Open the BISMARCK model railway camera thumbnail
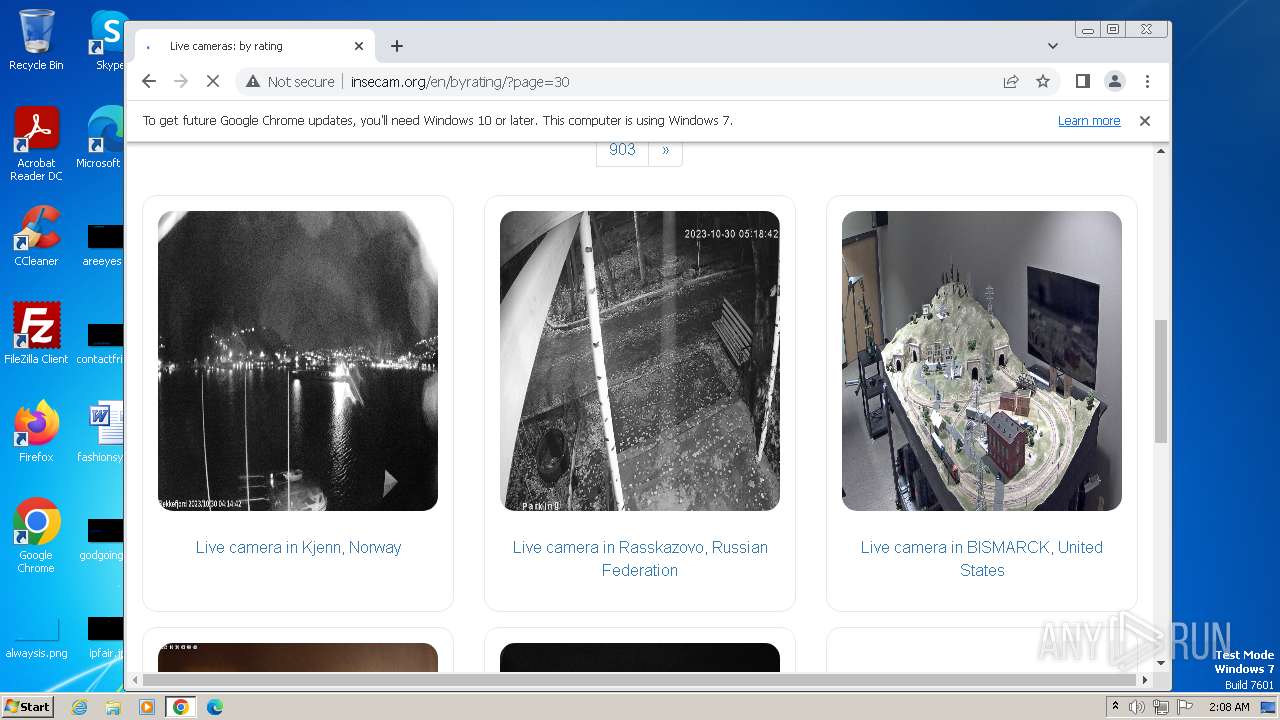The width and height of the screenshot is (1280, 720). point(982,361)
